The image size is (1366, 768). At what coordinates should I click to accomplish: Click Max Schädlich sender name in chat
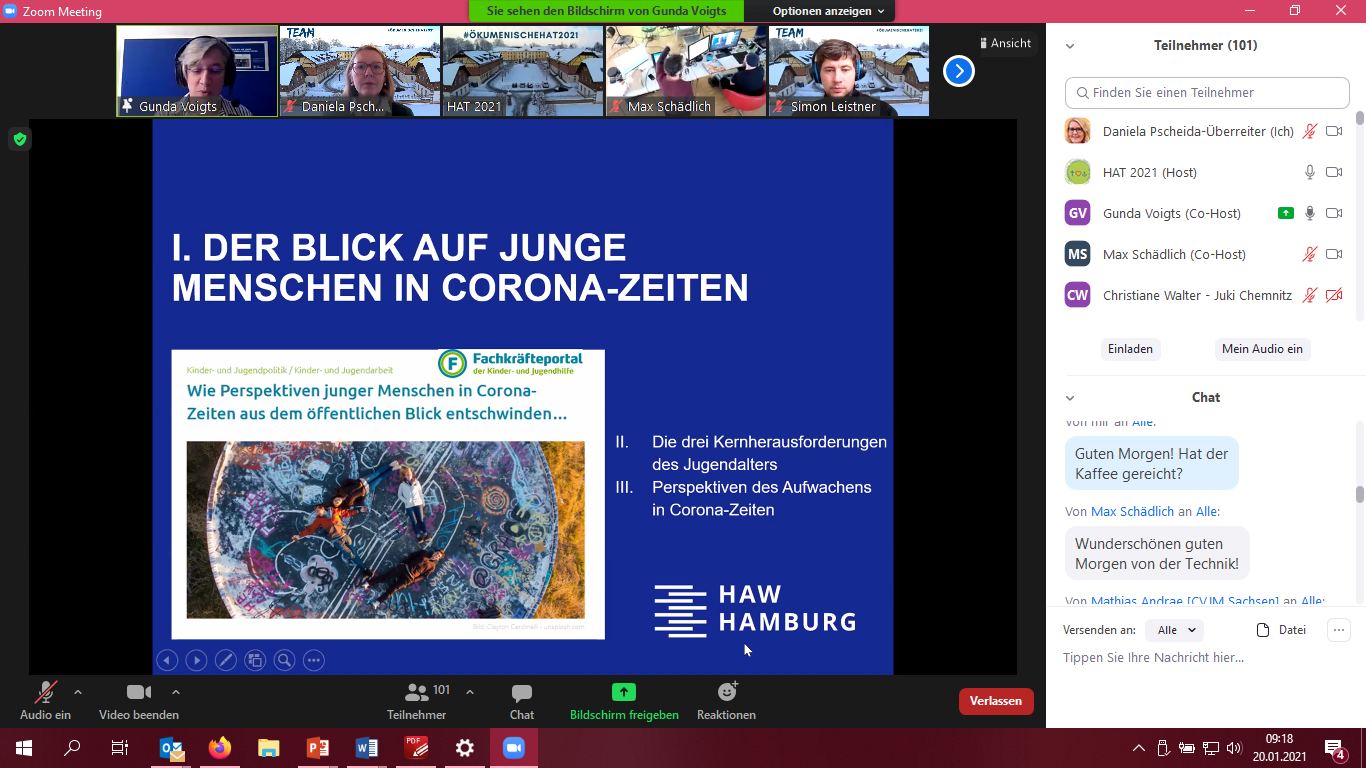click(x=1132, y=511)
